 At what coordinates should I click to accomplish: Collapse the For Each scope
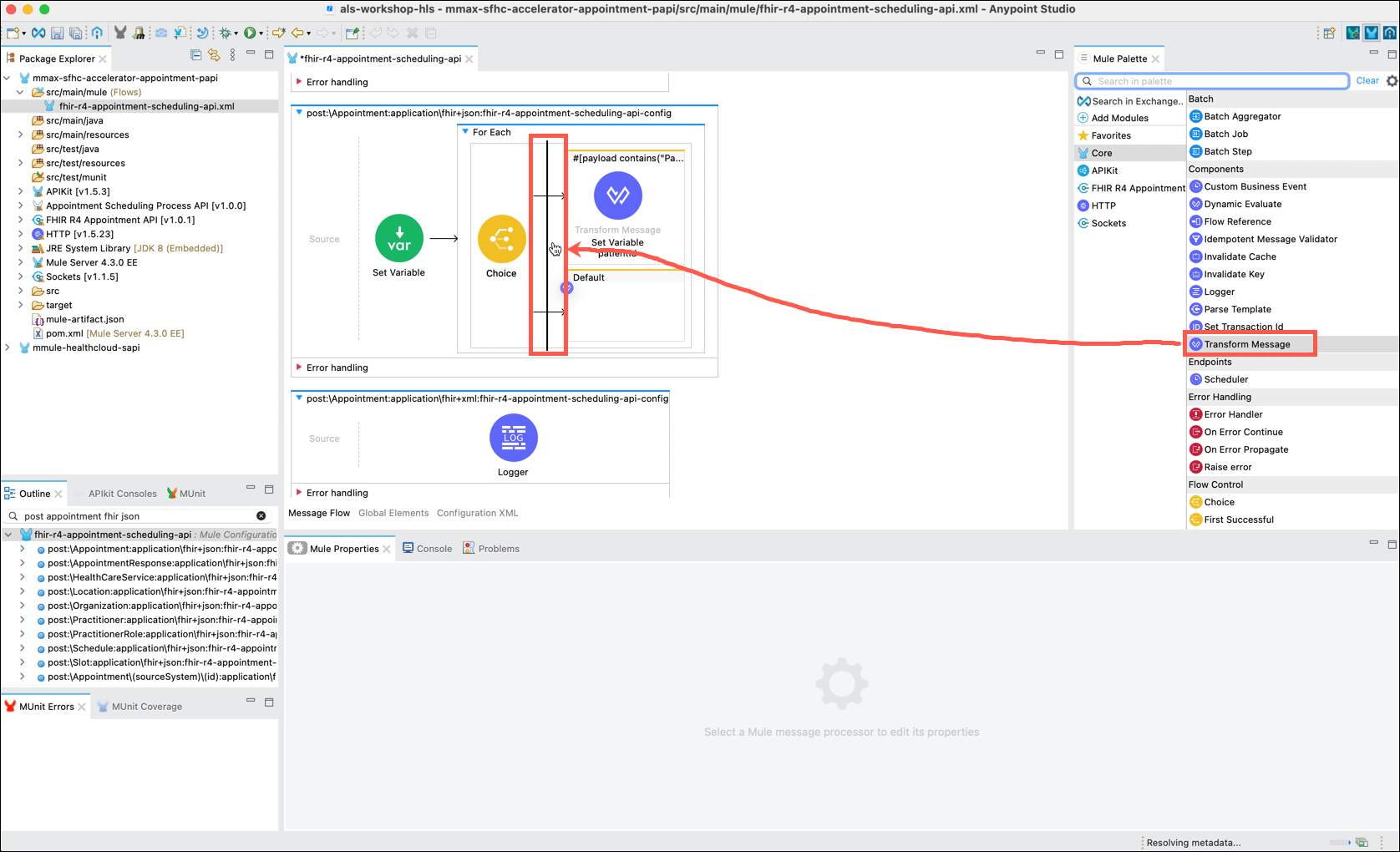pyautogui.click(x=465, y=132)
